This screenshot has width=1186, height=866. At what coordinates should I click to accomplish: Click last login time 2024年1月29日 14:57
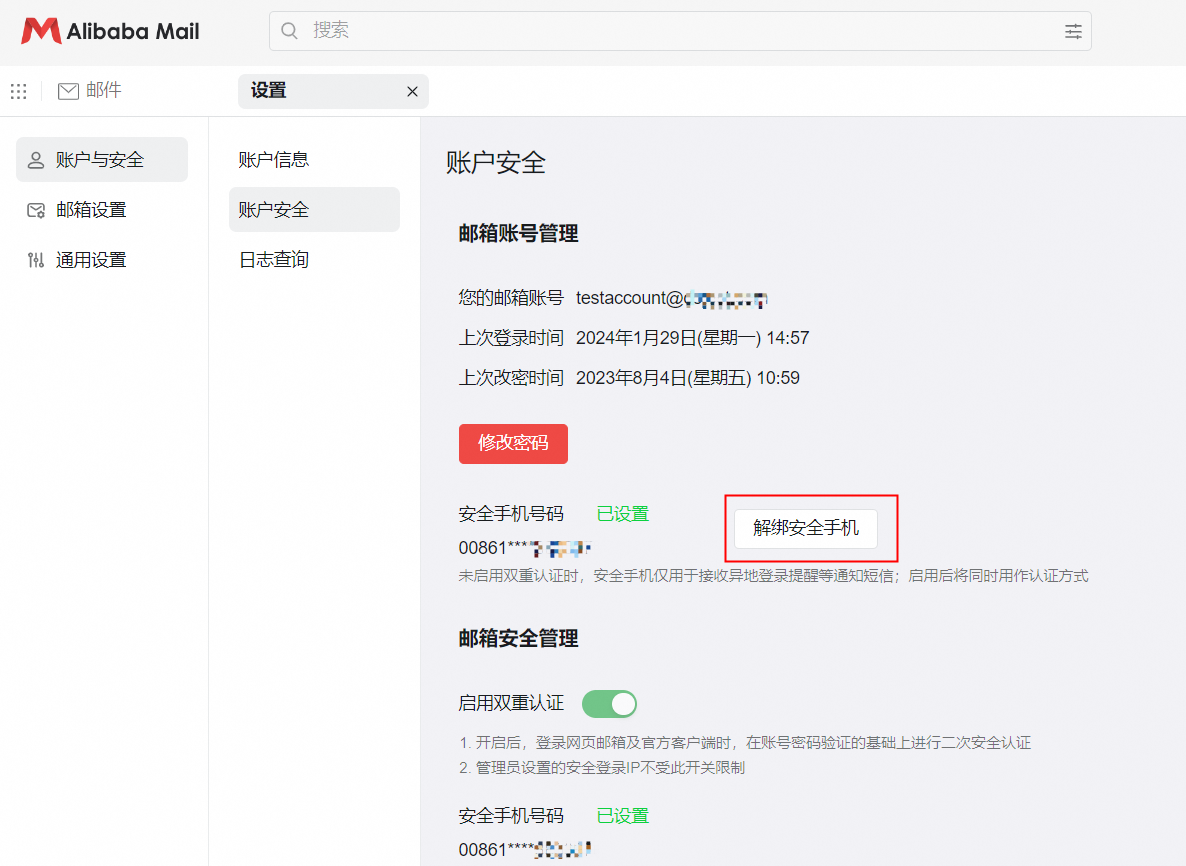pos(692,338)
